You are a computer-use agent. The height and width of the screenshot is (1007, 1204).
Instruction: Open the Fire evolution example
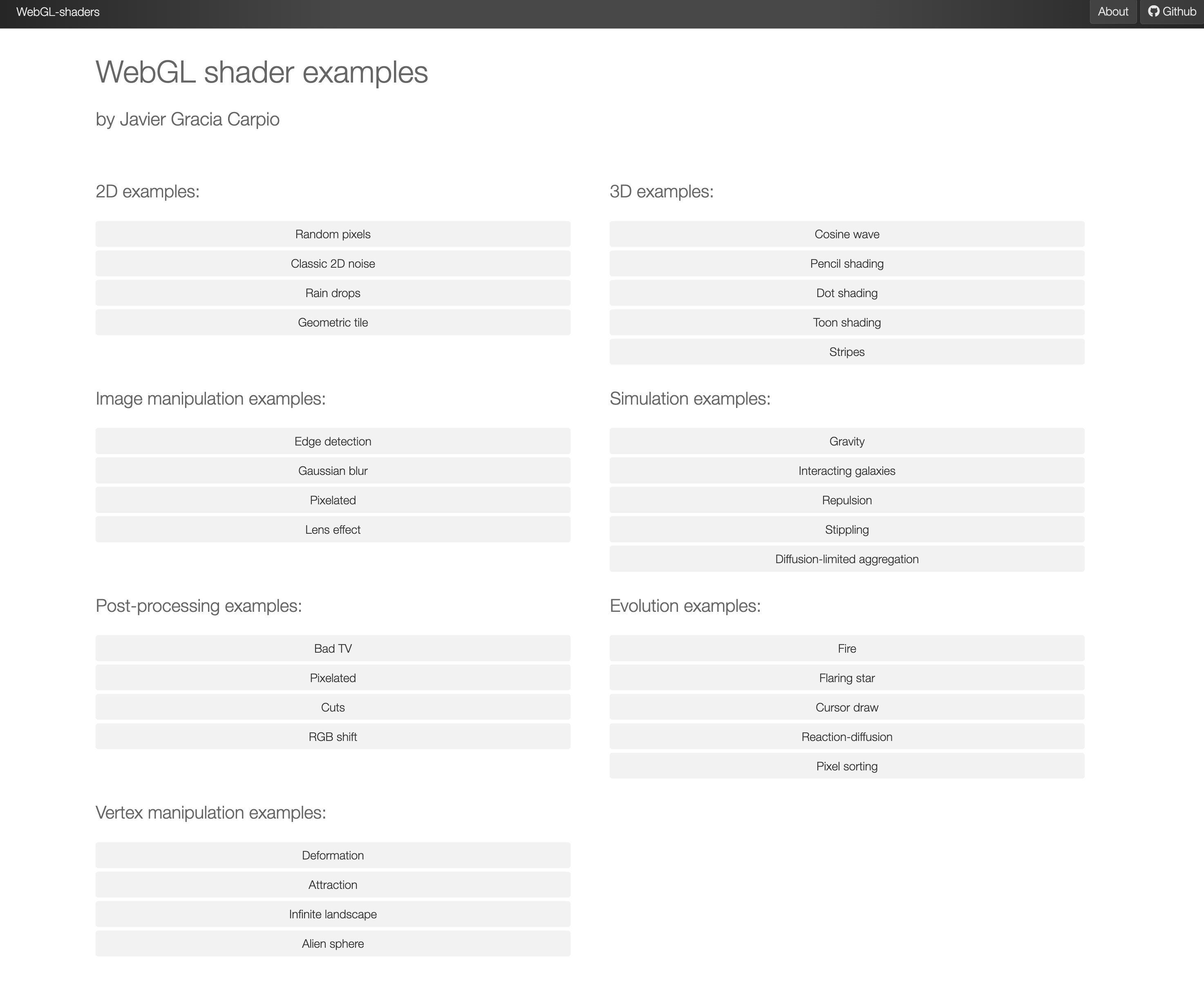847,649
